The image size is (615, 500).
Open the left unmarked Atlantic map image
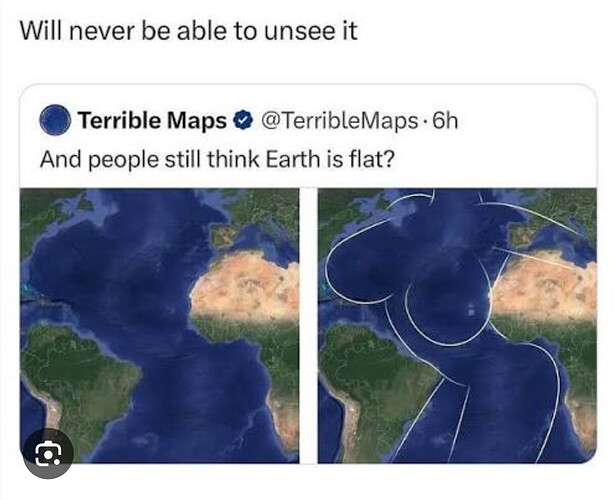[x=159, y=323]
